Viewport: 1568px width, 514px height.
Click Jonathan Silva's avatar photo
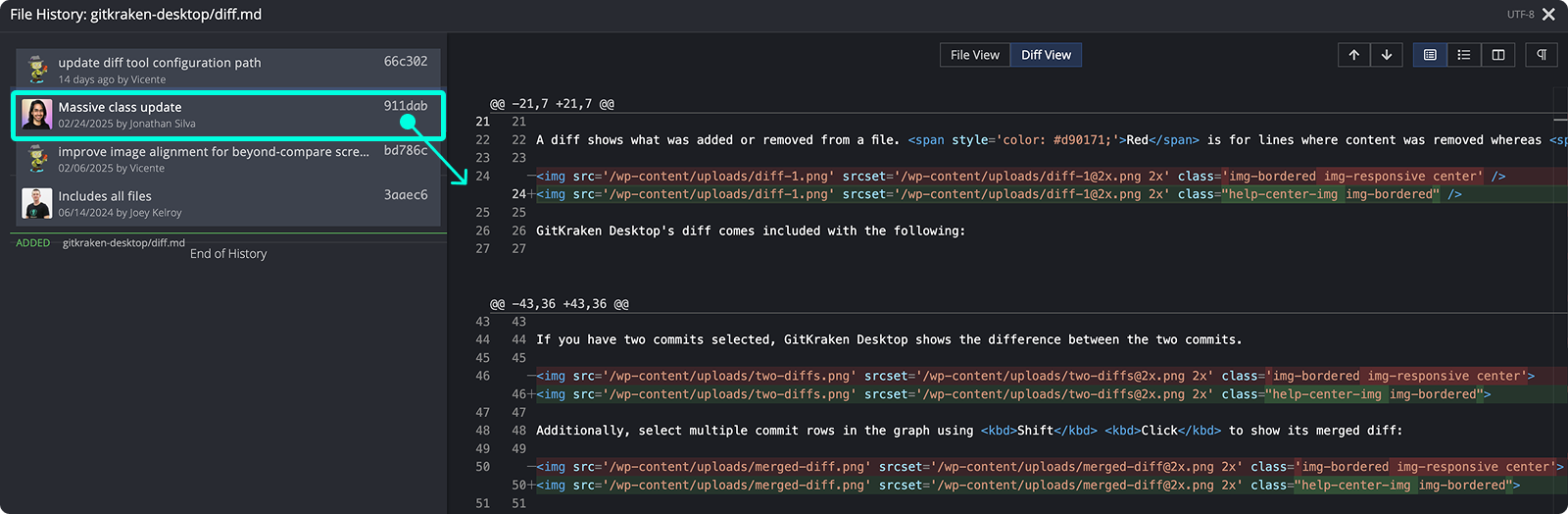tap(37, 115)
